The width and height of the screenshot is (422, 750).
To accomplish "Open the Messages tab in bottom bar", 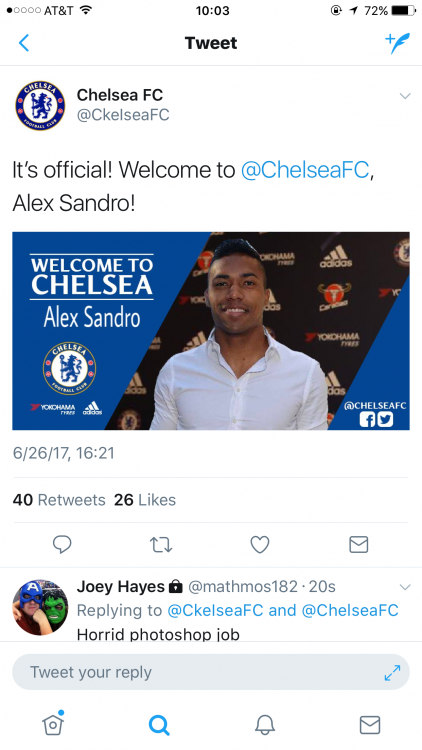I will [x=370, y=725].
